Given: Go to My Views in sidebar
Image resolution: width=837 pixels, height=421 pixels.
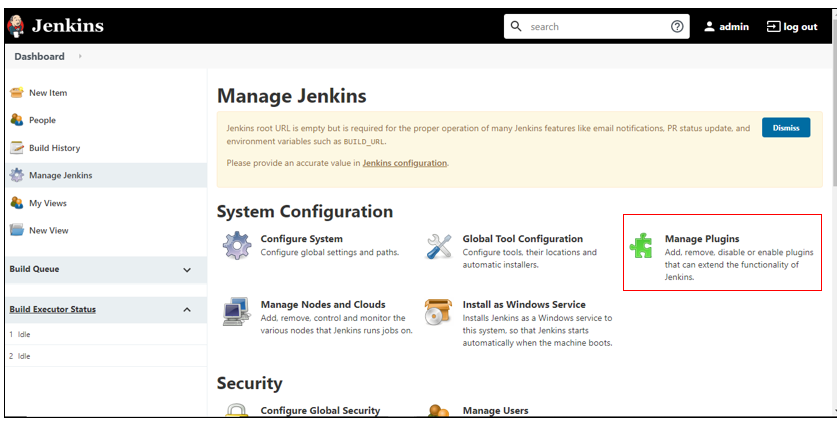Looking at the screenshot, I should (x=47, y=203).
